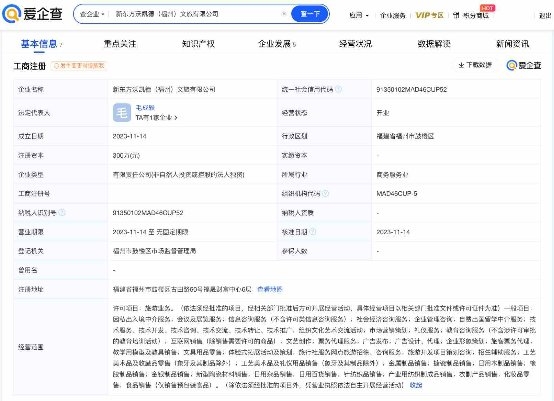Select the company name in the 企业名称 row
554x401 pixels.
[x=164, y=89]
